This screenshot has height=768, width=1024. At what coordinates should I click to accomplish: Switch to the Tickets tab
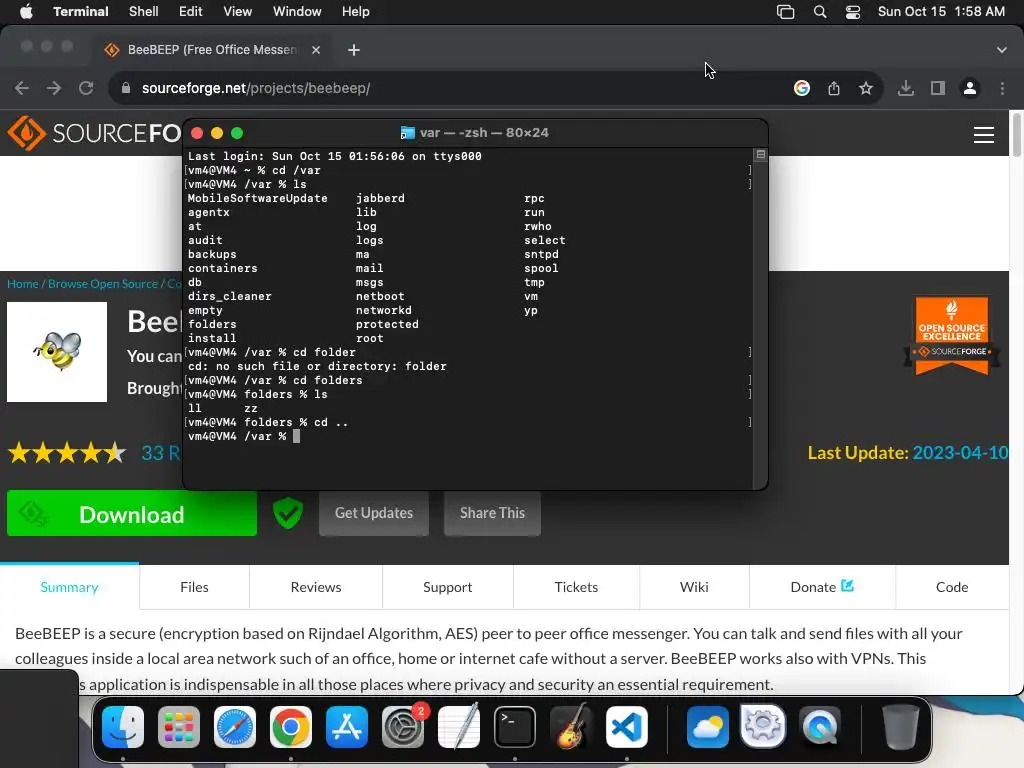click(x=576, y=587)
